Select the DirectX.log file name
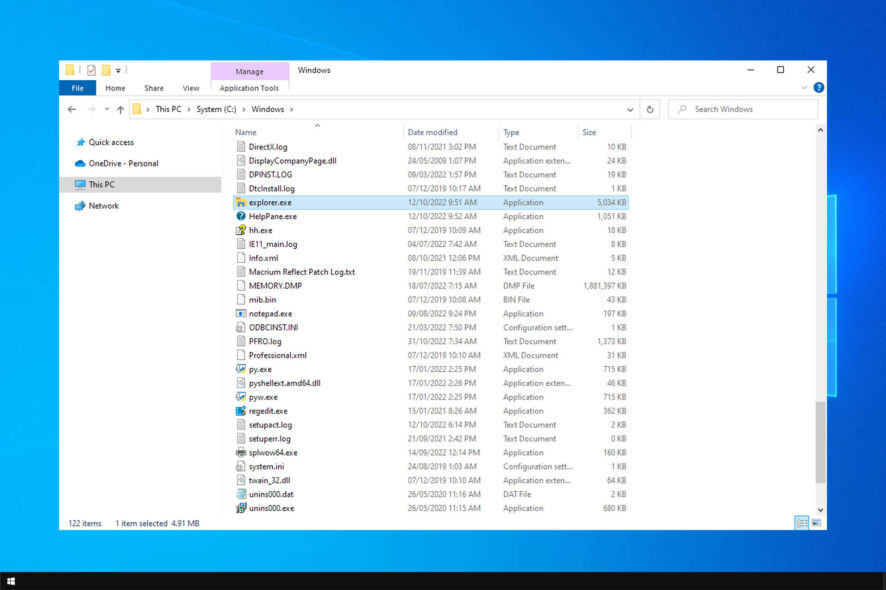 pos(268,147)
